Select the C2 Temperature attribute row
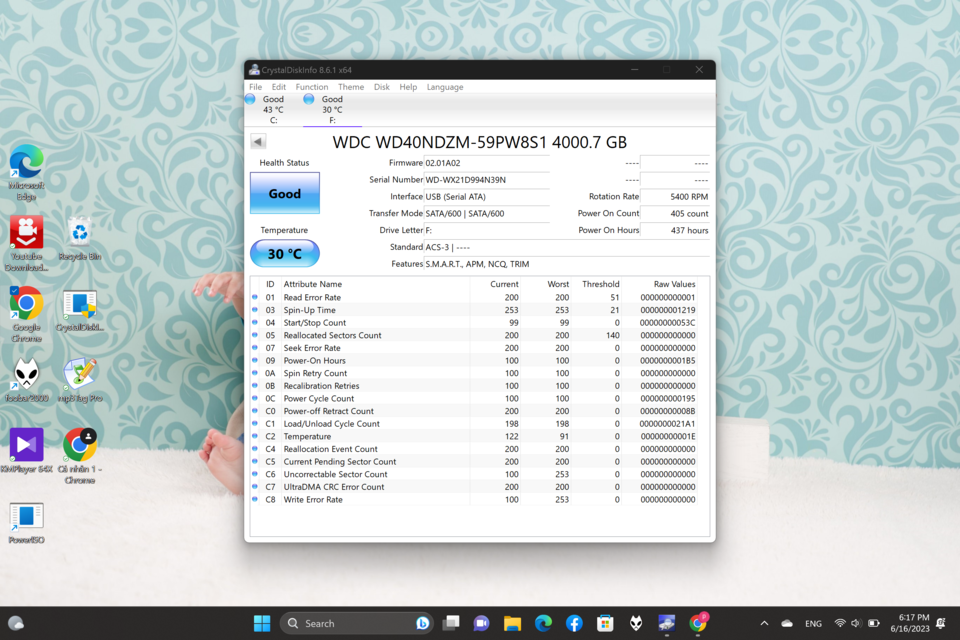 tap(475, 437)
